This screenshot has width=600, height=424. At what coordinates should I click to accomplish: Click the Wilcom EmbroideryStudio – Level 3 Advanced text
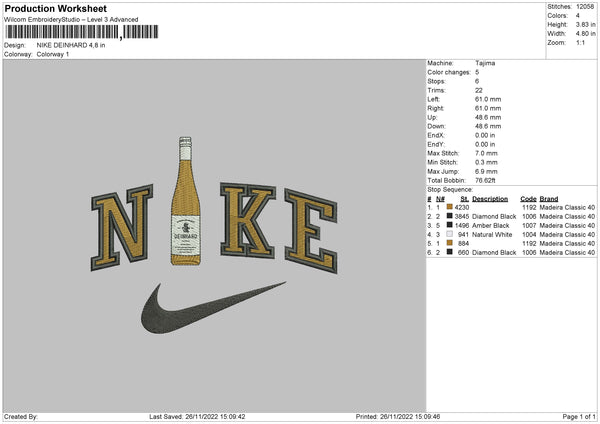(71, 20)
